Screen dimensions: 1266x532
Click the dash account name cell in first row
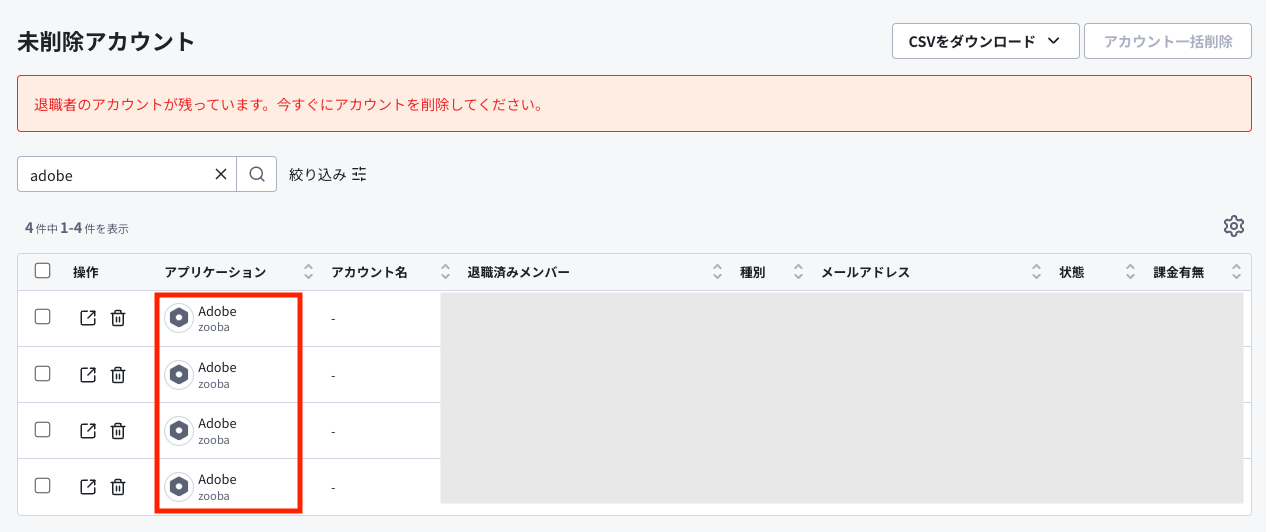[x=333, y=319]
